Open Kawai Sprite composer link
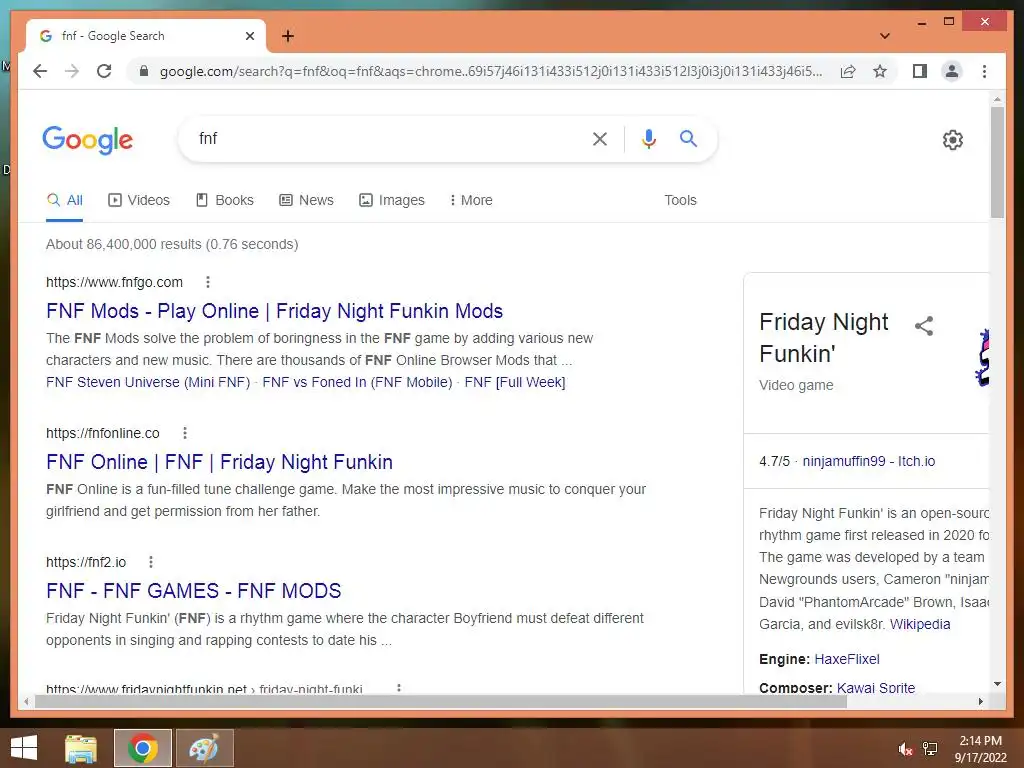 (x=876, y=688)
